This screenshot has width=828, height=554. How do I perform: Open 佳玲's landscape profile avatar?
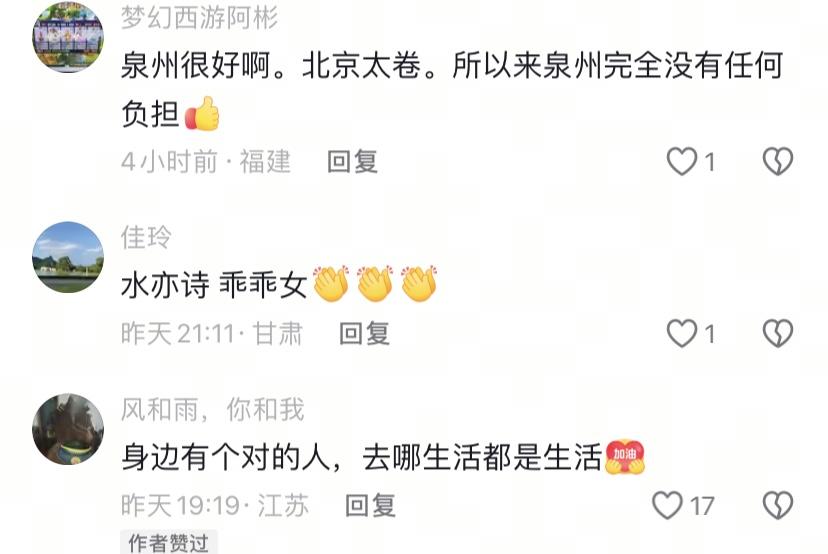tap(68, 257)
